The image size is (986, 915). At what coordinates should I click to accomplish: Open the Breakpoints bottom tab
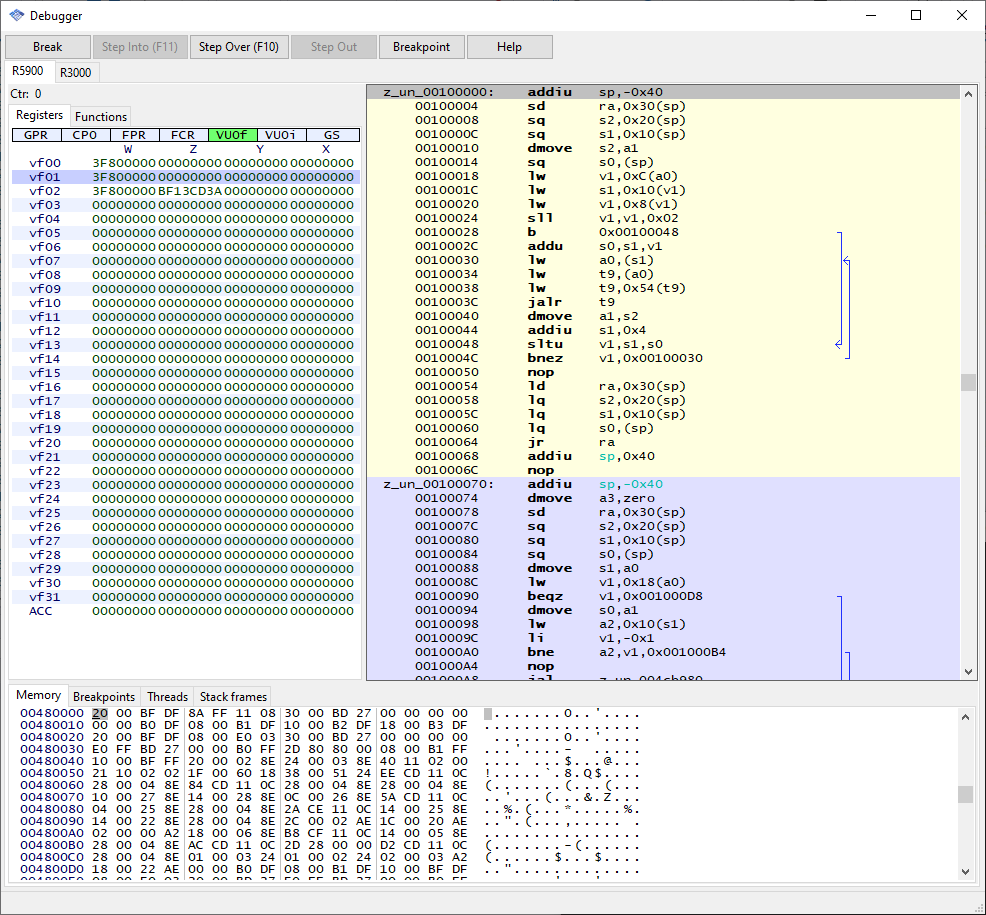104,697
